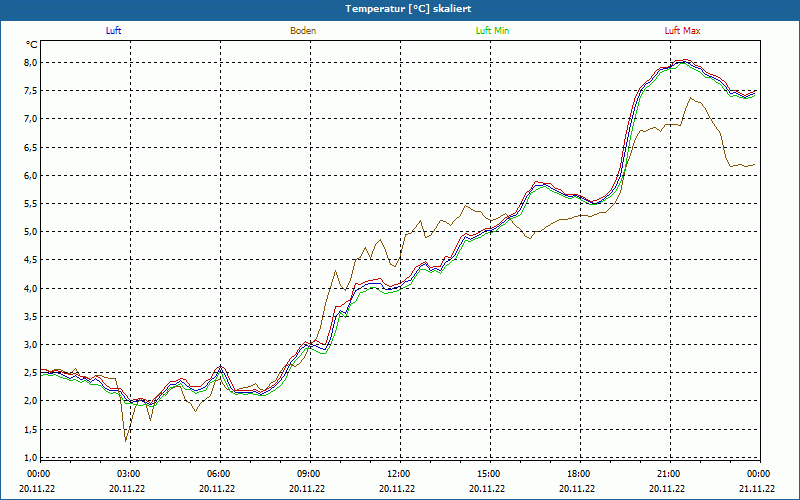Screen dimensions: 800x500
Task: Click the Boden curve peak after 21:00
Action: (691, 98)
